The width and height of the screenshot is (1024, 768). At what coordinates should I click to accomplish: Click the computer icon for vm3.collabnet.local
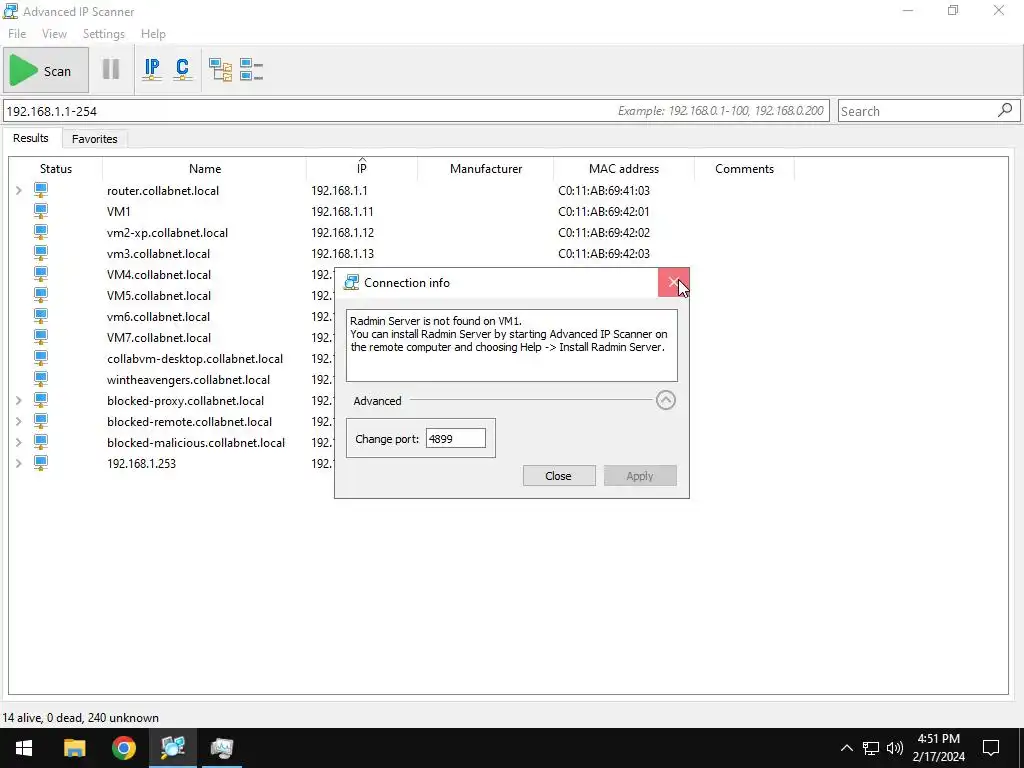point(40,253)
